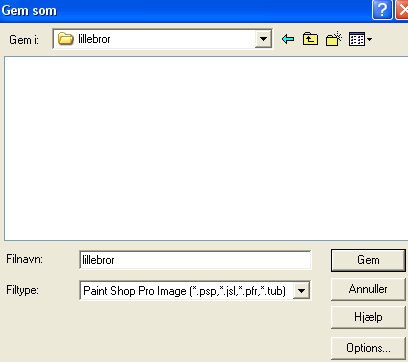Open the Options... dialog
The width and height of the screenshot is (408, 362).
368,348
